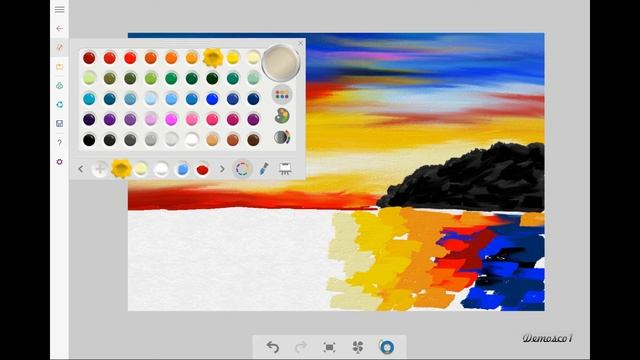
Task: Add a color with the plus well
Action: pos(100,169)
